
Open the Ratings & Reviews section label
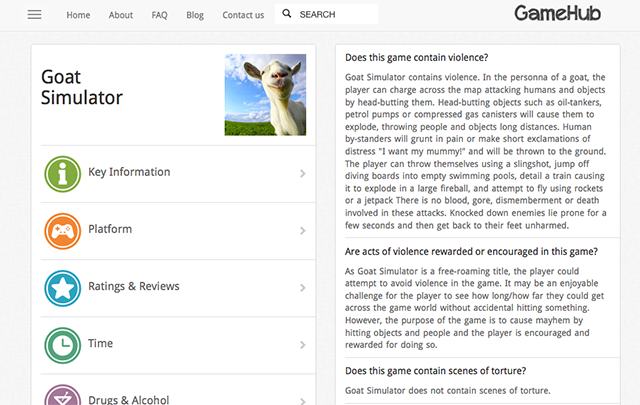pyautogui.click(x=134, y=286)
